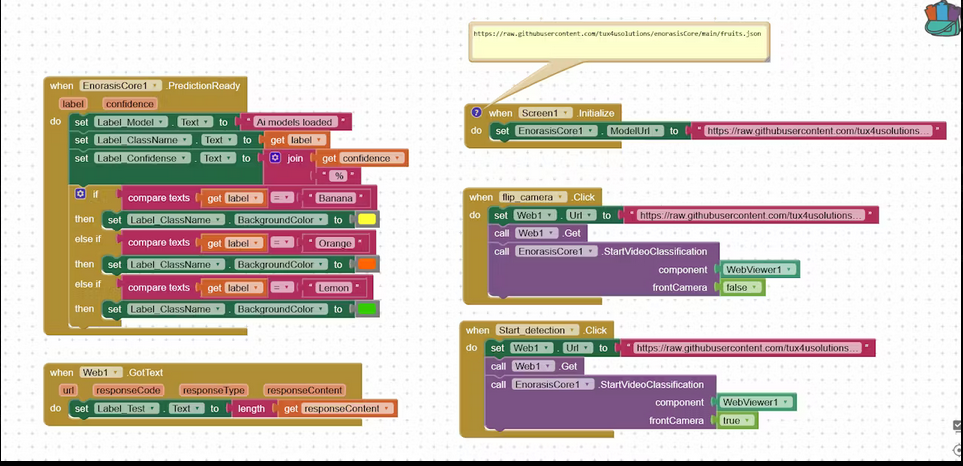963x466 pixels.
Task: Open the ModelUrl property dropdown
Action: pyautogui.click(x=637, y=131)
